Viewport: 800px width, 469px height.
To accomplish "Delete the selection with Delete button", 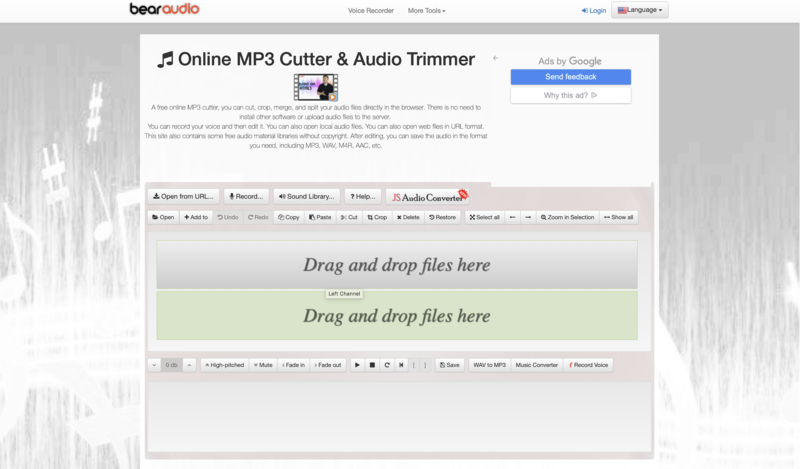I will (408, 217).
